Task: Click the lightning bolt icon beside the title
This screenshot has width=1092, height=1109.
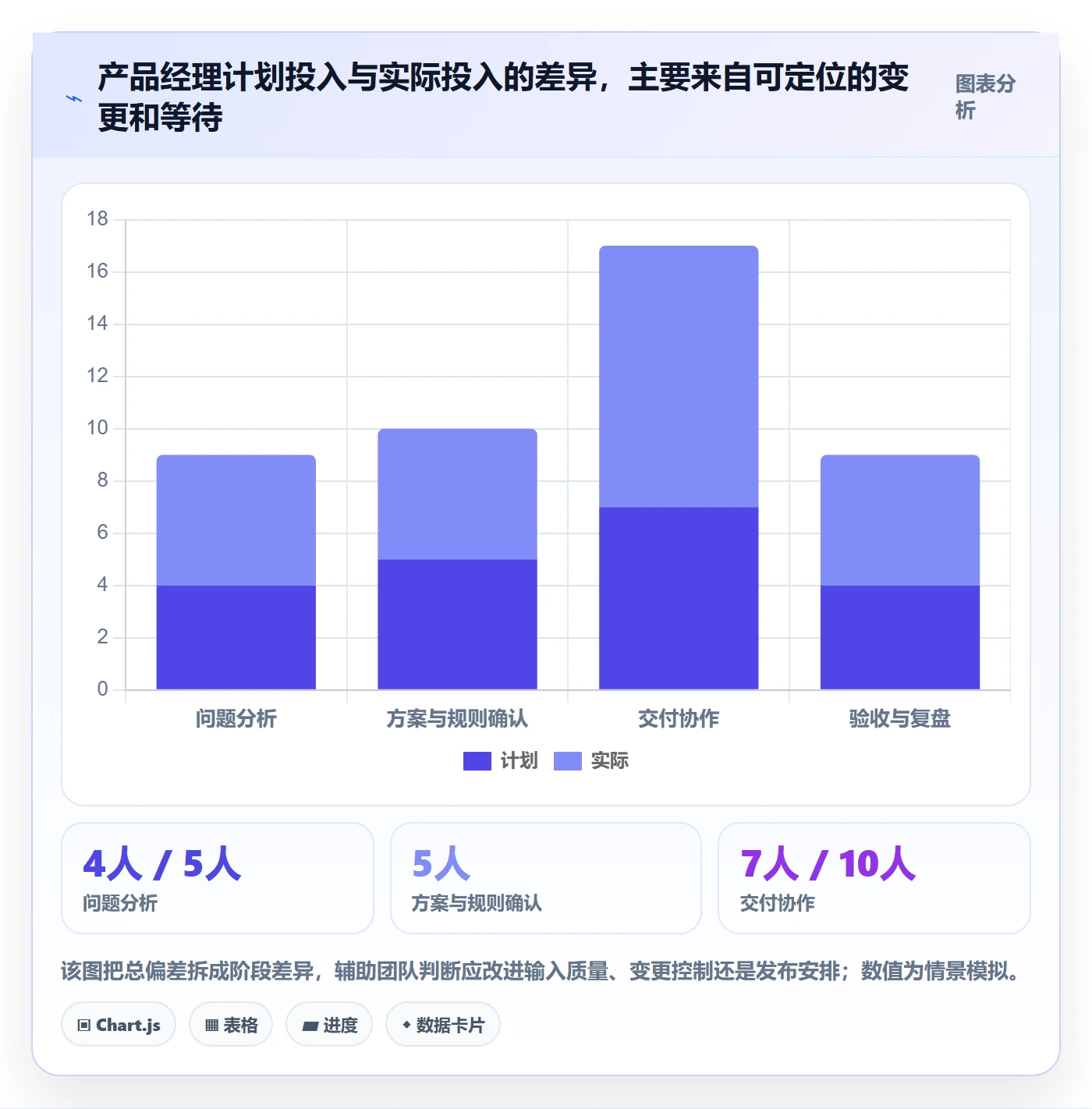Action: (x=74, y=98)
